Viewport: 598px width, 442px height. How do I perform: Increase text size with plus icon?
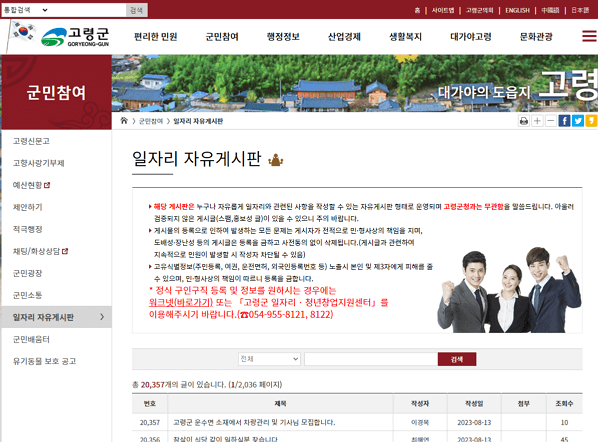tap(537, 121)
